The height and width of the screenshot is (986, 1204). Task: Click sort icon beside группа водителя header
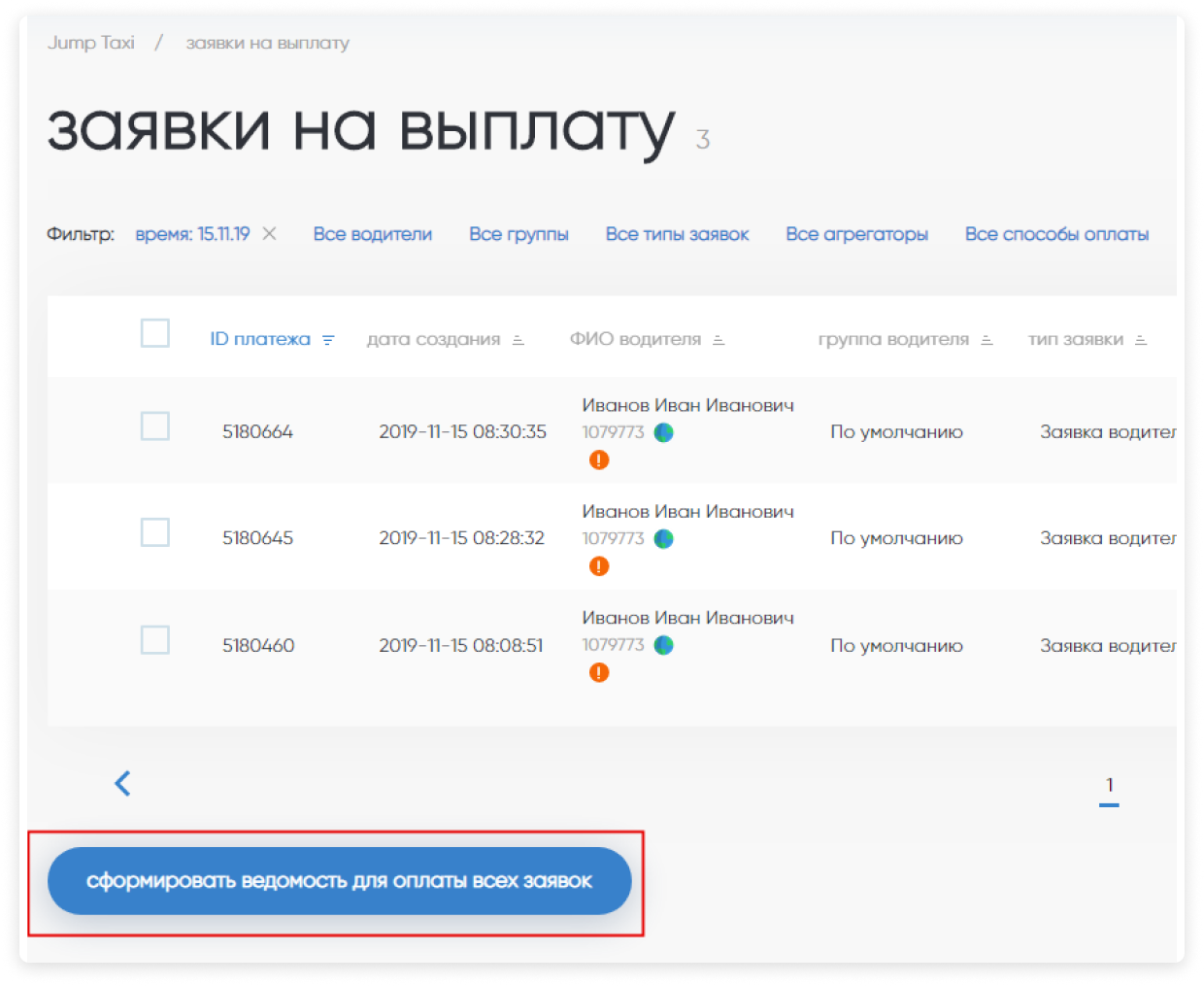pyautogui.click(x=987, y=340)
